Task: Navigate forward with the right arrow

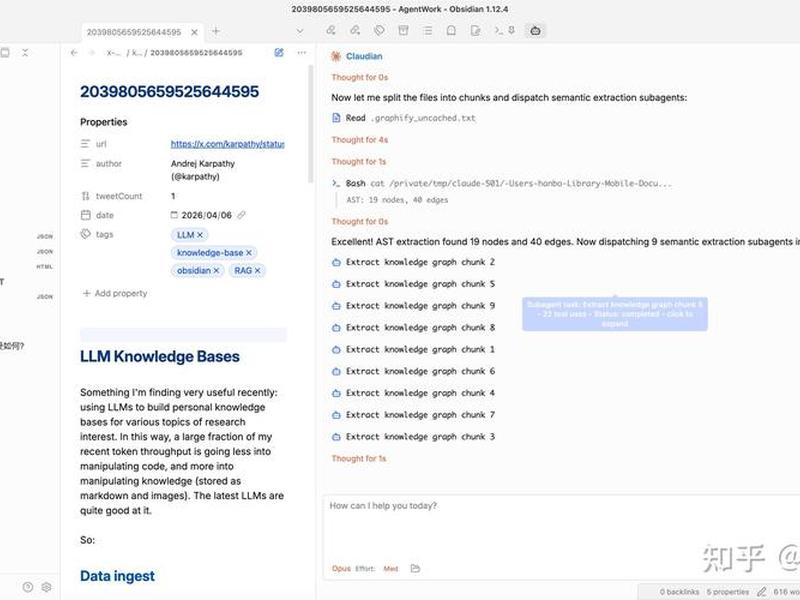Action: 92,53
